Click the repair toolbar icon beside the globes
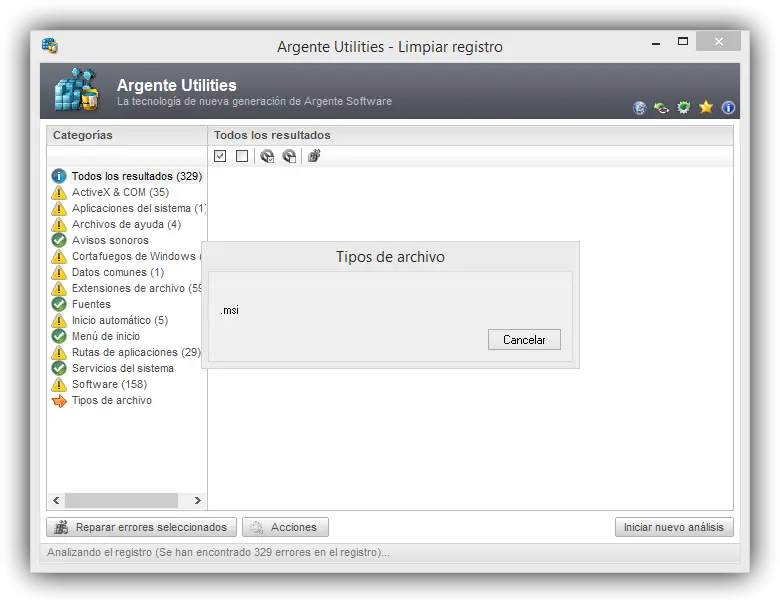The height and width of the screenshot is (603, 780). [314, 156]
